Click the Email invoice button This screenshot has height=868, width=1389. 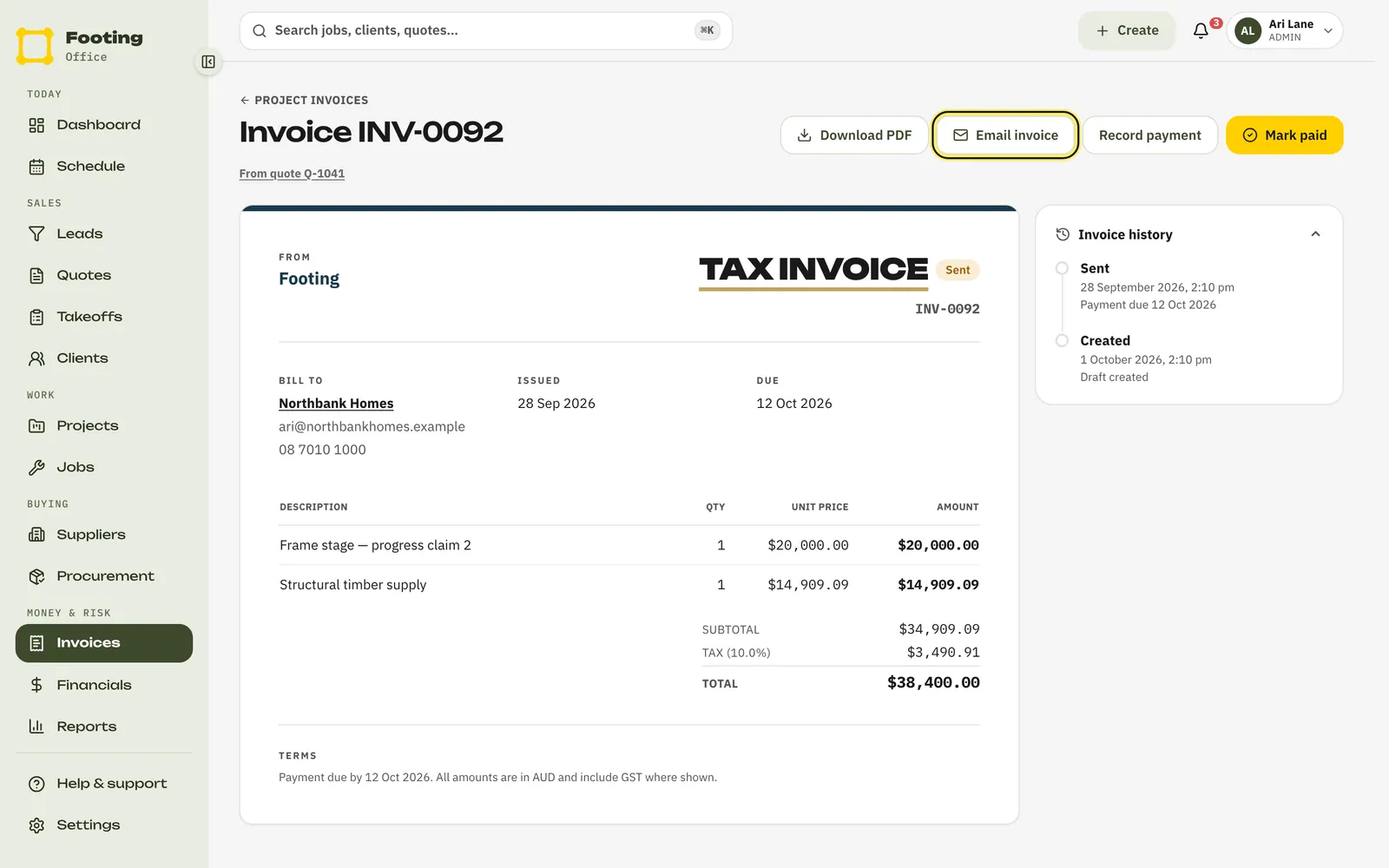pos(1005,135)
